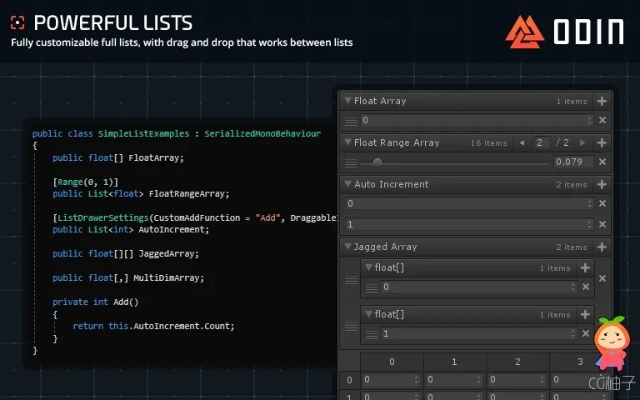The image size is (640, 400).
Task: Click drag handle of Float Array item
Action: pyautogui.click(x=351, y=120)
